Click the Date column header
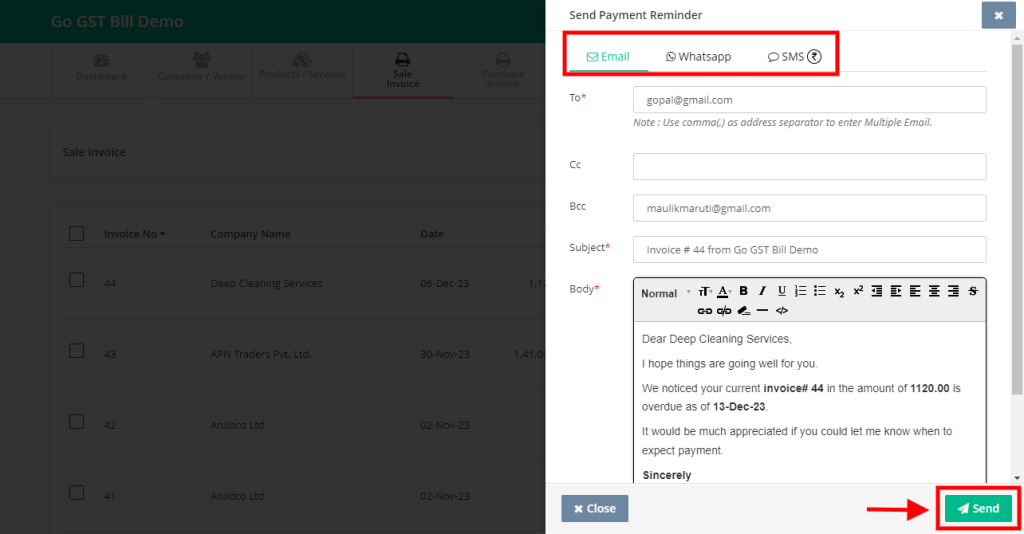 pos(432,234)
